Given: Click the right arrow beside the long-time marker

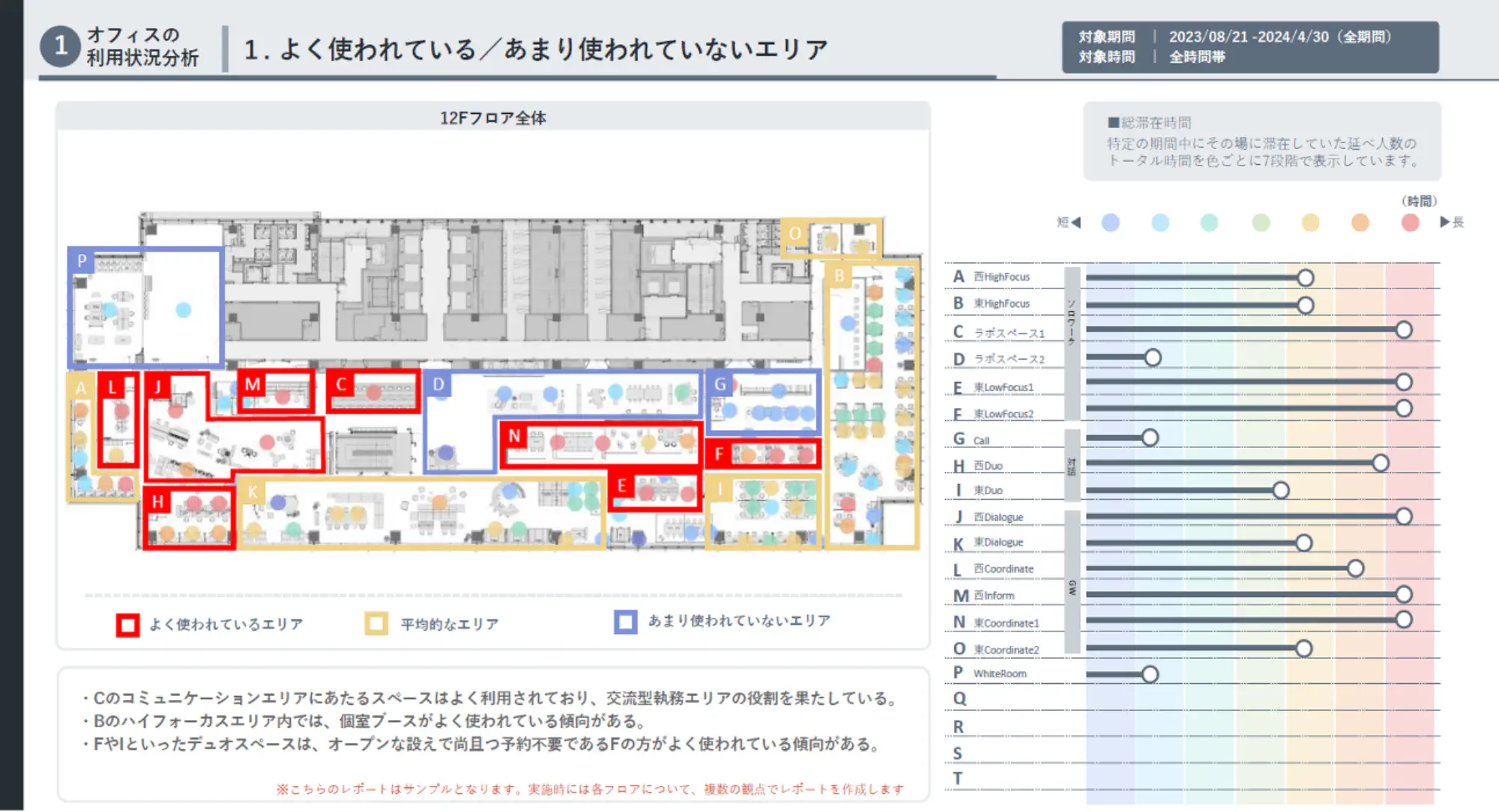Looking at the screenshot, I should 1445,222.
